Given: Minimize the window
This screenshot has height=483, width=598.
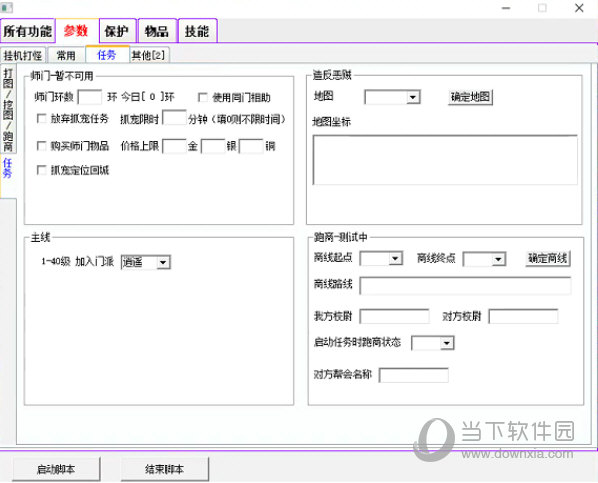Looking at the screenshot, I should coord(506,8).
